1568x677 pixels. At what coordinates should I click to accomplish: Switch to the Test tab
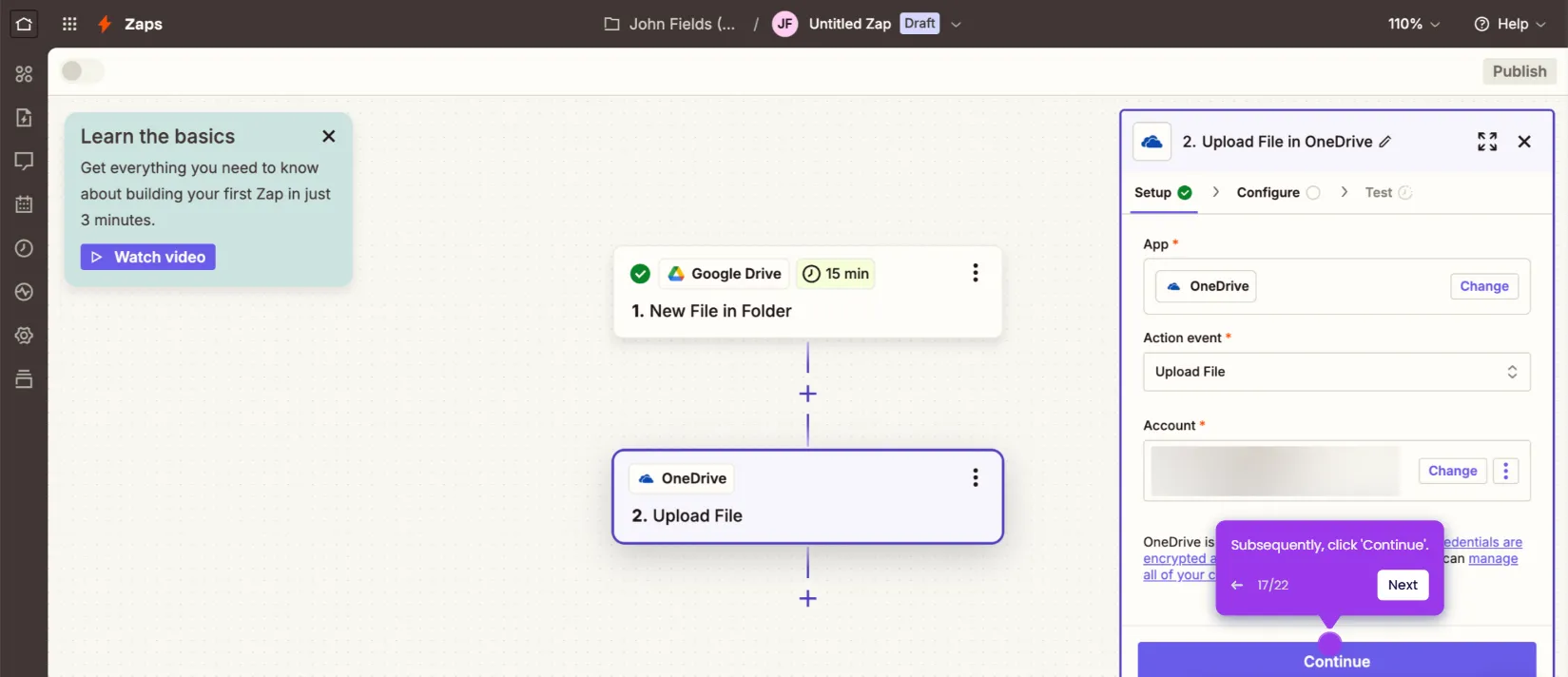[1388, 192]
